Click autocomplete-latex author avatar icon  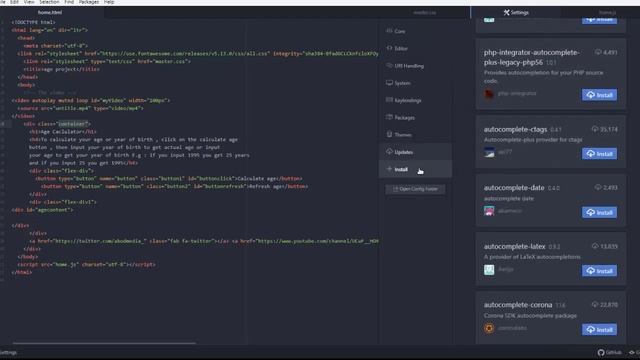[489, 270]
